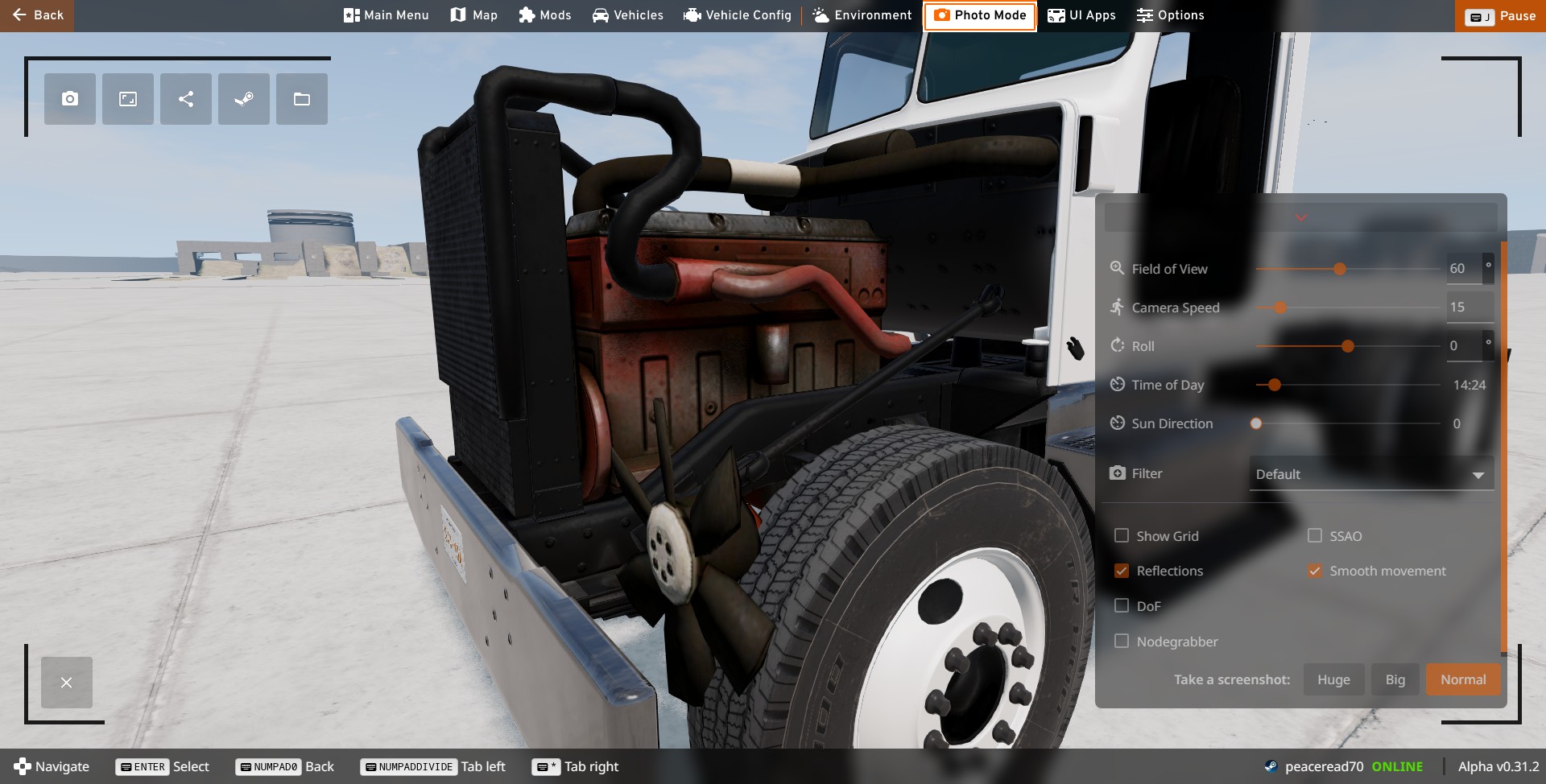Open the Vehicles menu
Image resolution: width=1546 pixels, height=784 pixels.
pyautogui.click(x=628, y=15)
